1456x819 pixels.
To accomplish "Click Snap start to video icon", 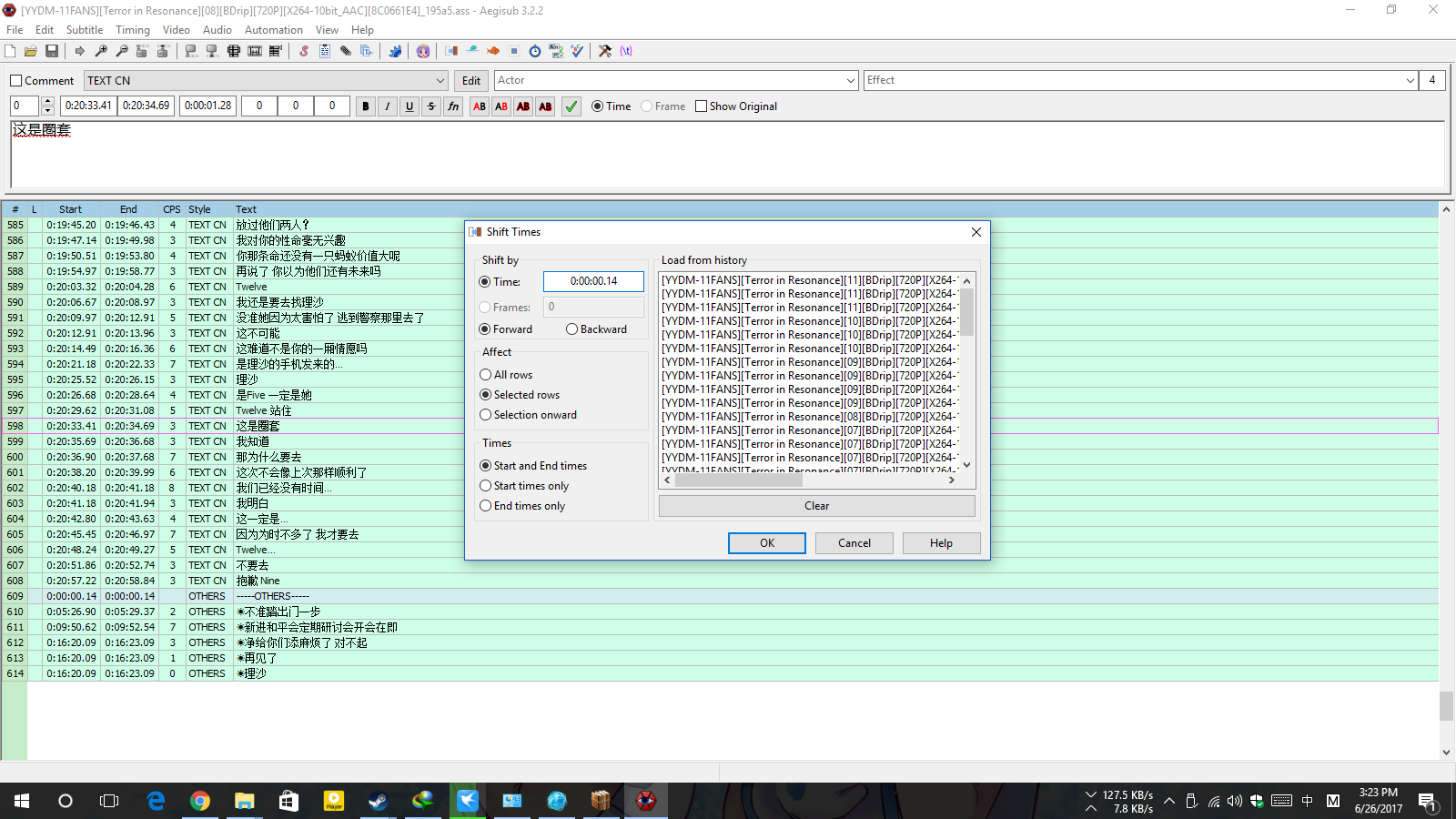I will click(191, 51).
